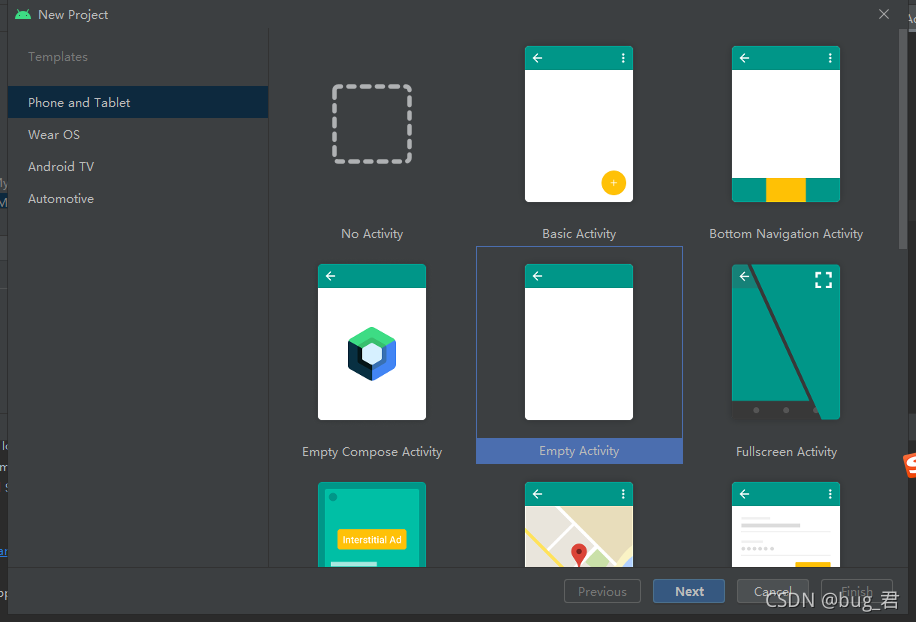Click the Android logo in title bar
The width and height of the screenshot is (916, 622).
coord(23,14)
